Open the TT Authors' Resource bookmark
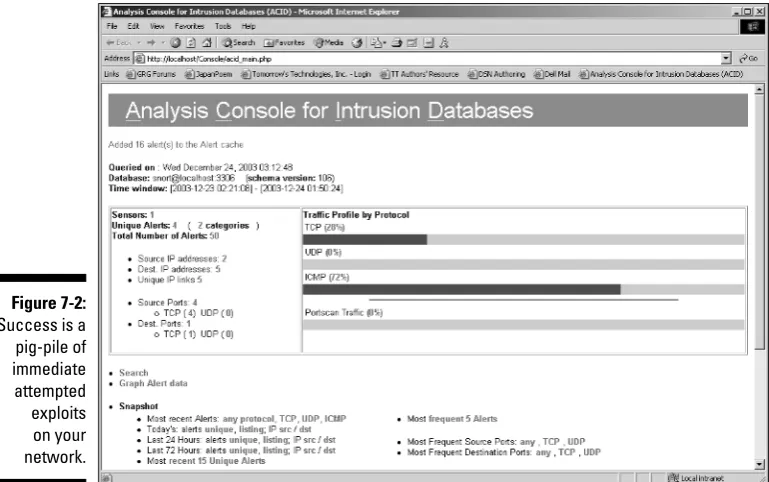The height and width of the screenshot is (482, 769). pyautogui.click(x=419, y=74)
